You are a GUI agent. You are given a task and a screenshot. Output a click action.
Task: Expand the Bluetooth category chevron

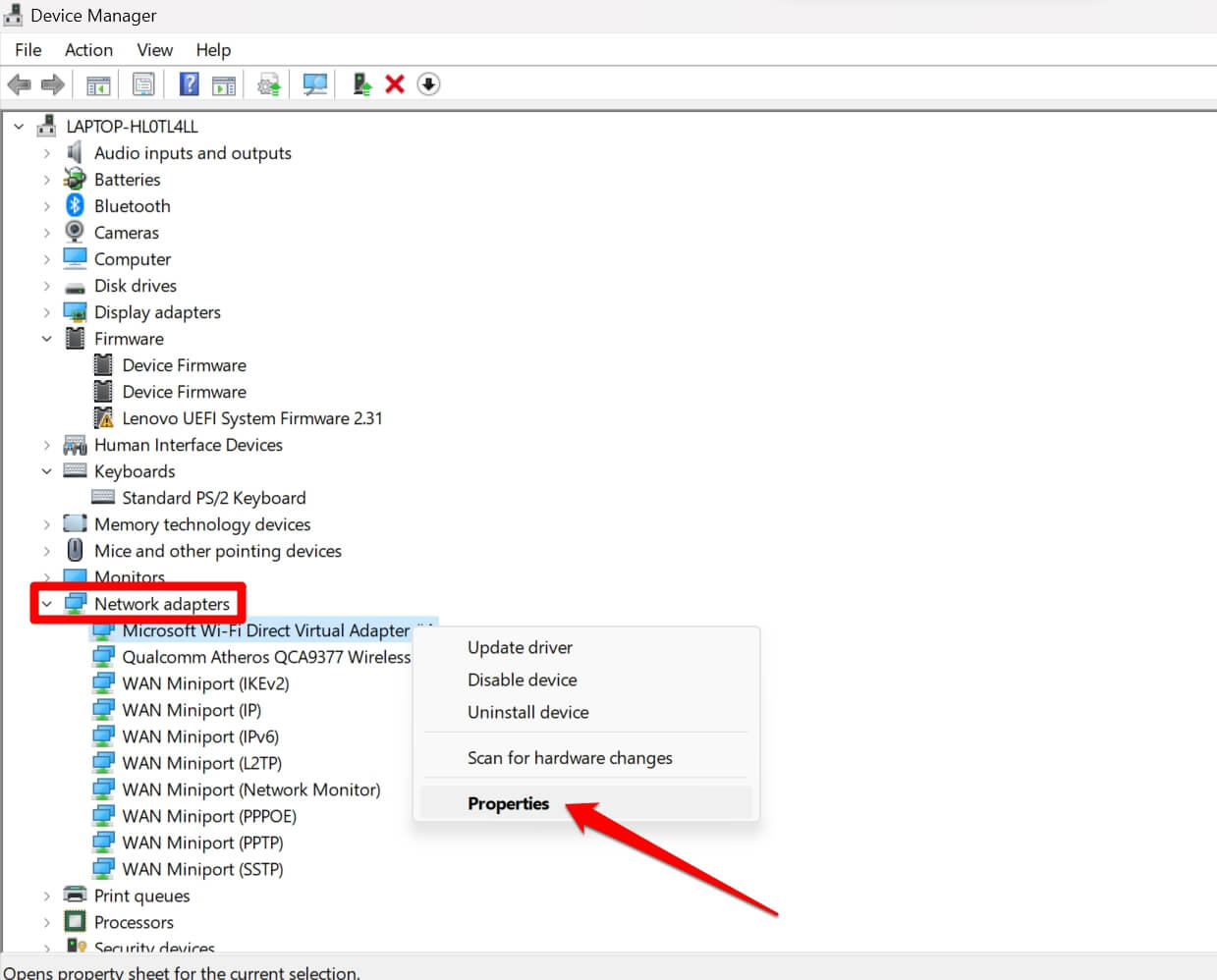[46, 206]
